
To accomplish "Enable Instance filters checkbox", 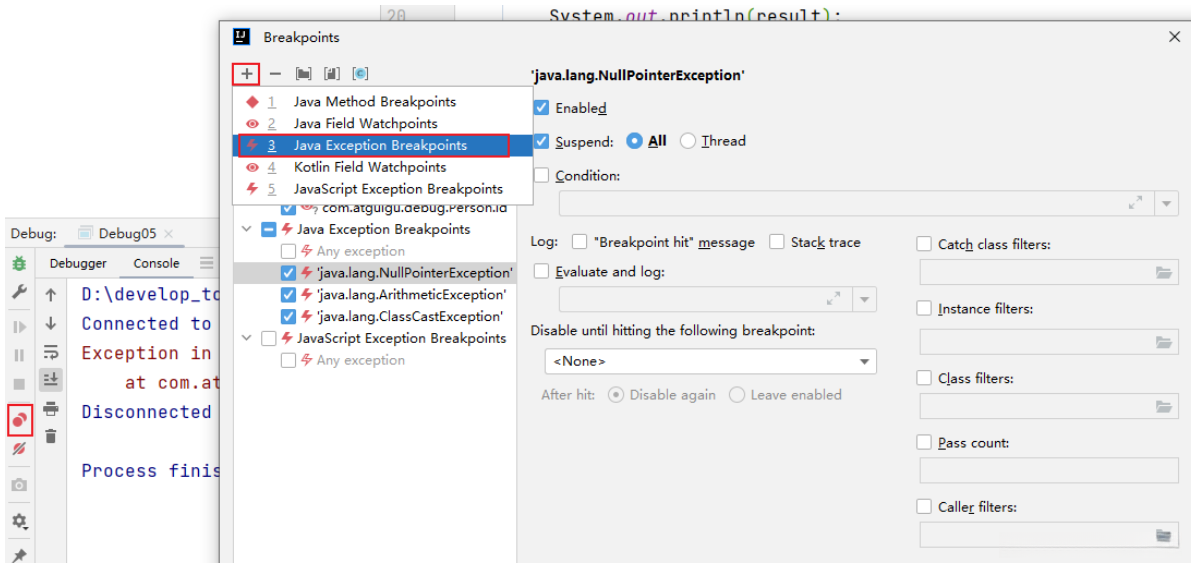I will click(924, 309).
